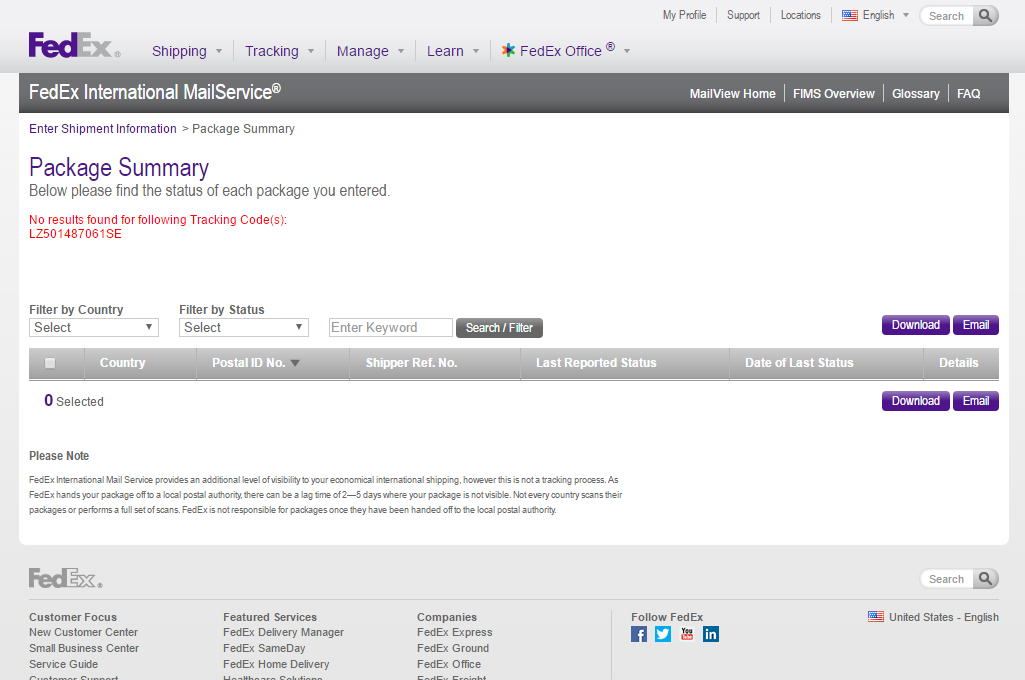Toggle the select-all checkbox in table header
Screen dimensions: 1025x680
click(x=50, y=364)
